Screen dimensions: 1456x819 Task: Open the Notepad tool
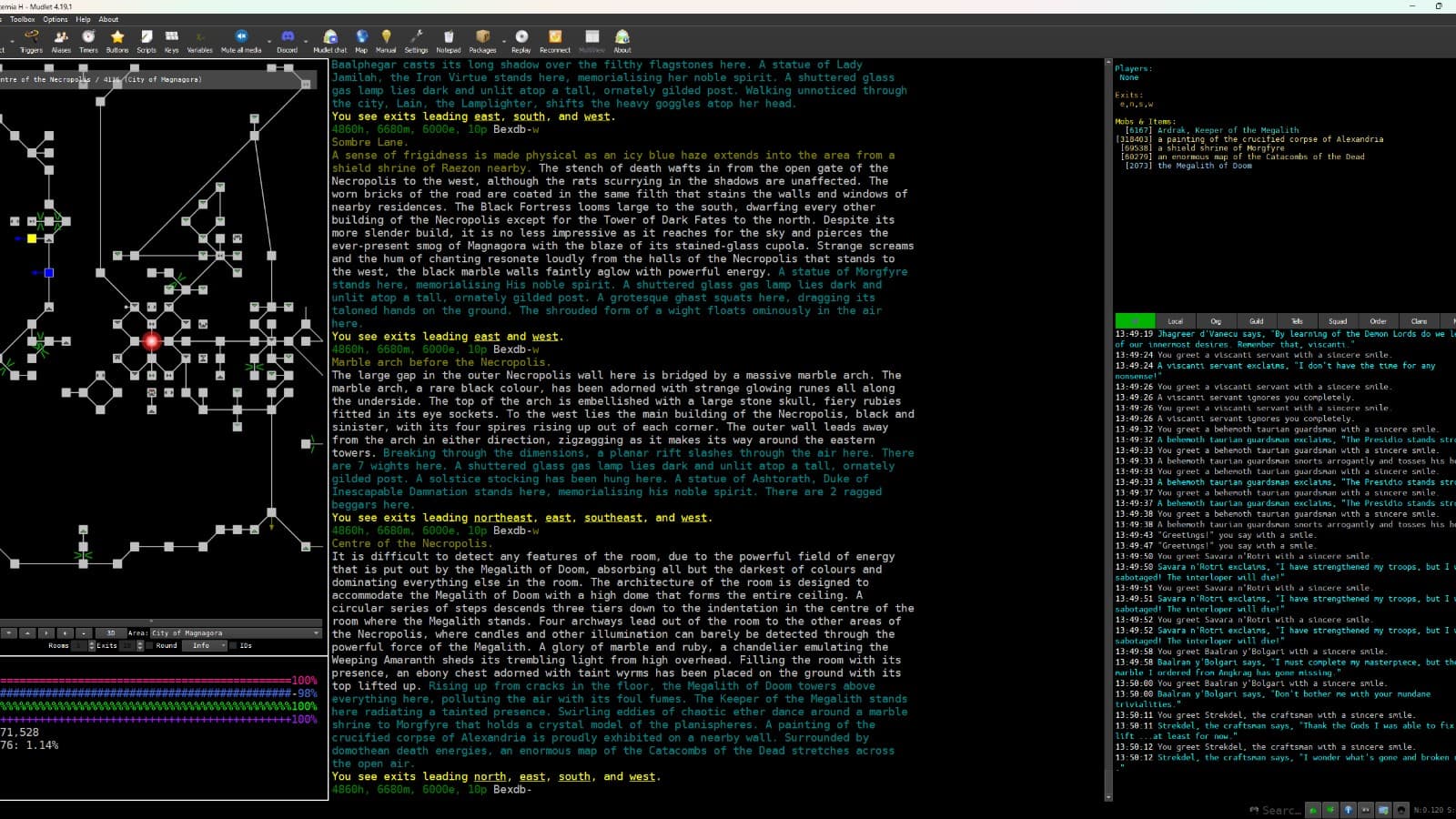[448, 41]
